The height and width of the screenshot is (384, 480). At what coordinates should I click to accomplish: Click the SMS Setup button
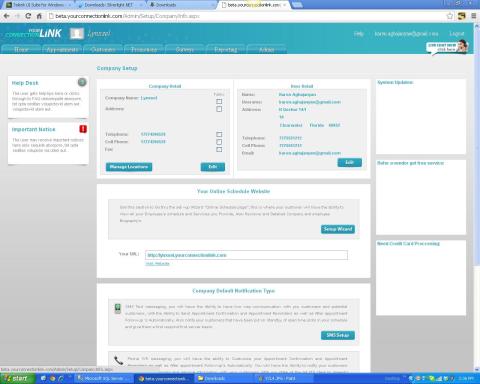338,335
